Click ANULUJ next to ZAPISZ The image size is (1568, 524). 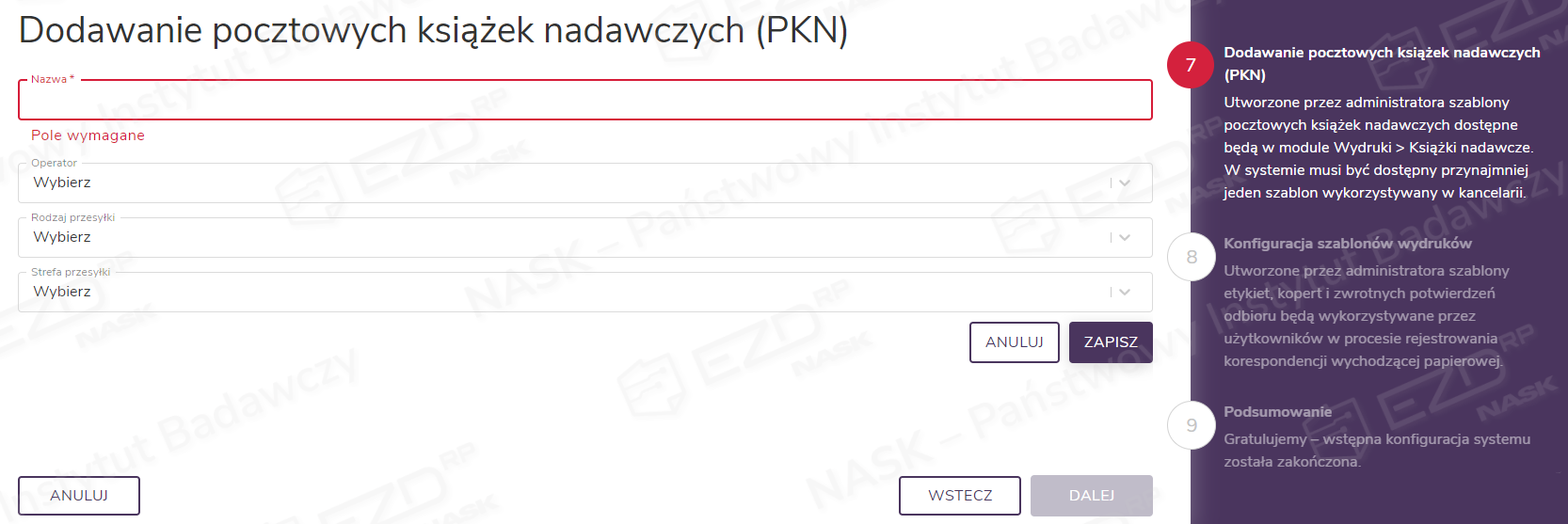1014,342
